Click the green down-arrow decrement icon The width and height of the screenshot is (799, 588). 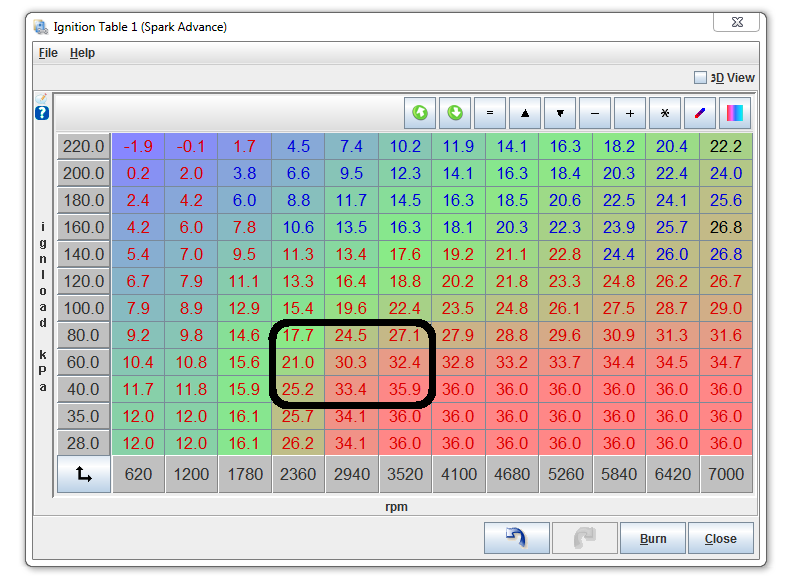point(455,113)
